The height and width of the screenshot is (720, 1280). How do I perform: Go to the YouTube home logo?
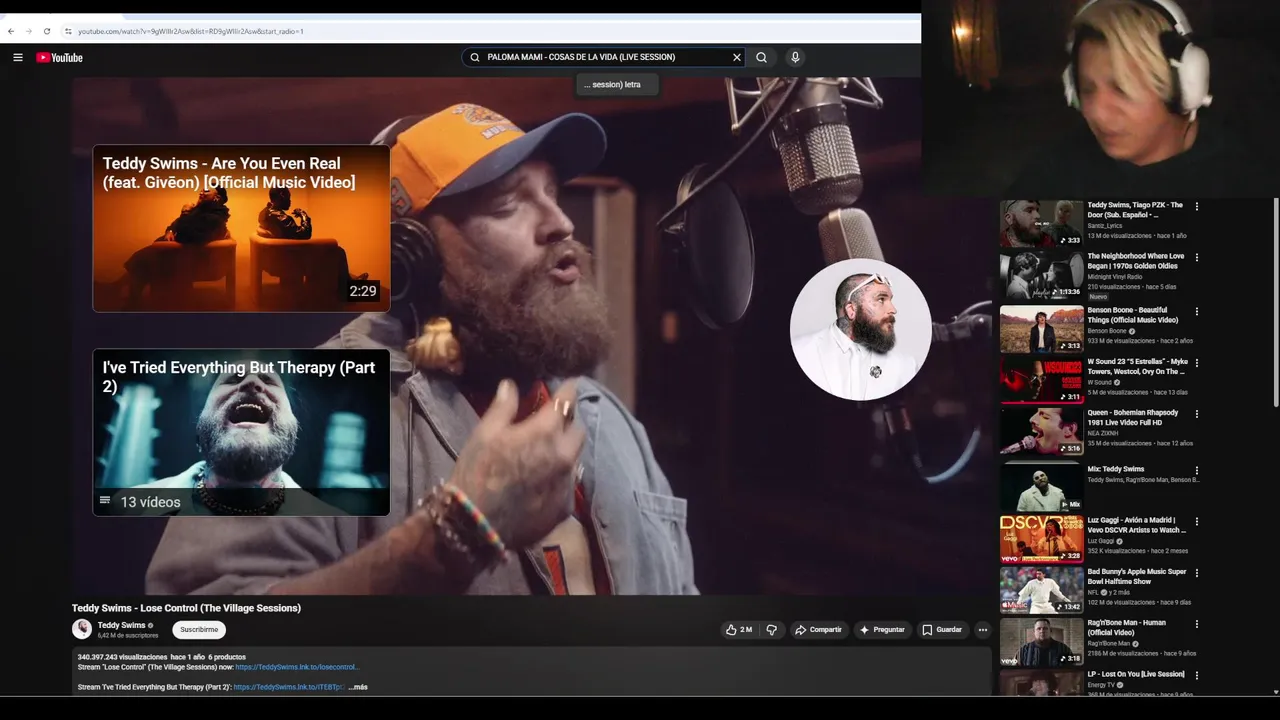click(59, 58)
